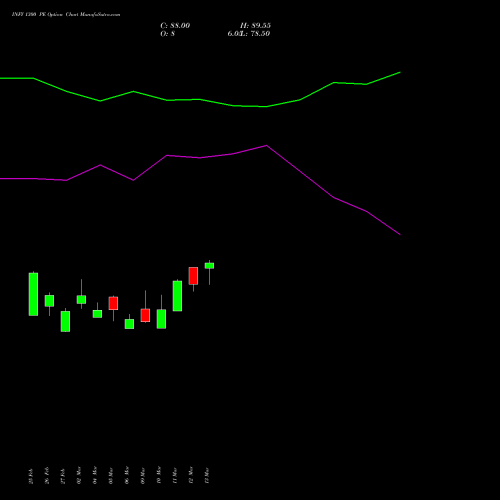Click the '13 Mar' date label
This screenshot has width=500, height=500.
pyautogui.click(x=207, y=476)
